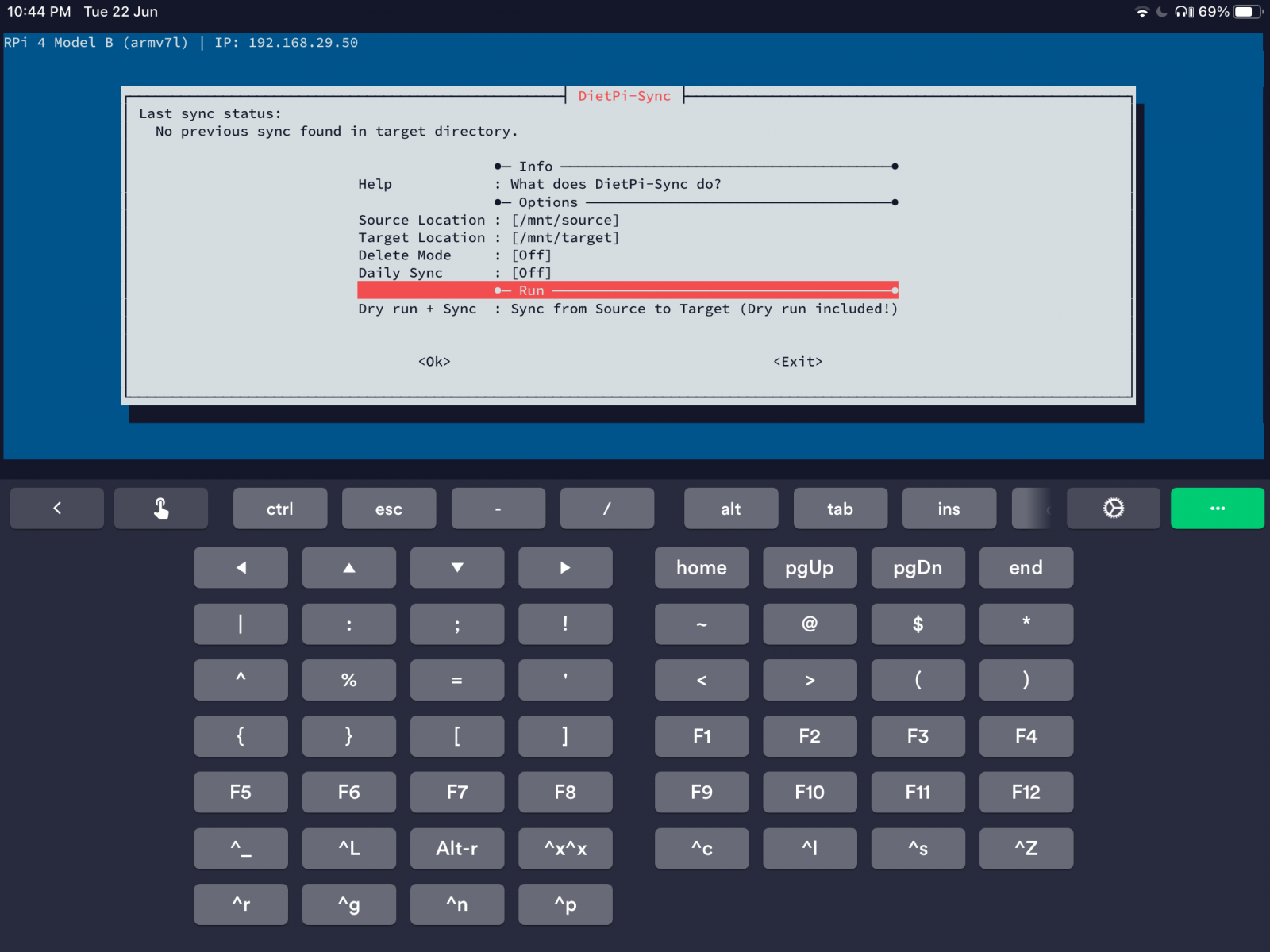Viewport: 1270px width, 952px height.
Task: Tap the back chevron key
Action: tap(56, 509)
